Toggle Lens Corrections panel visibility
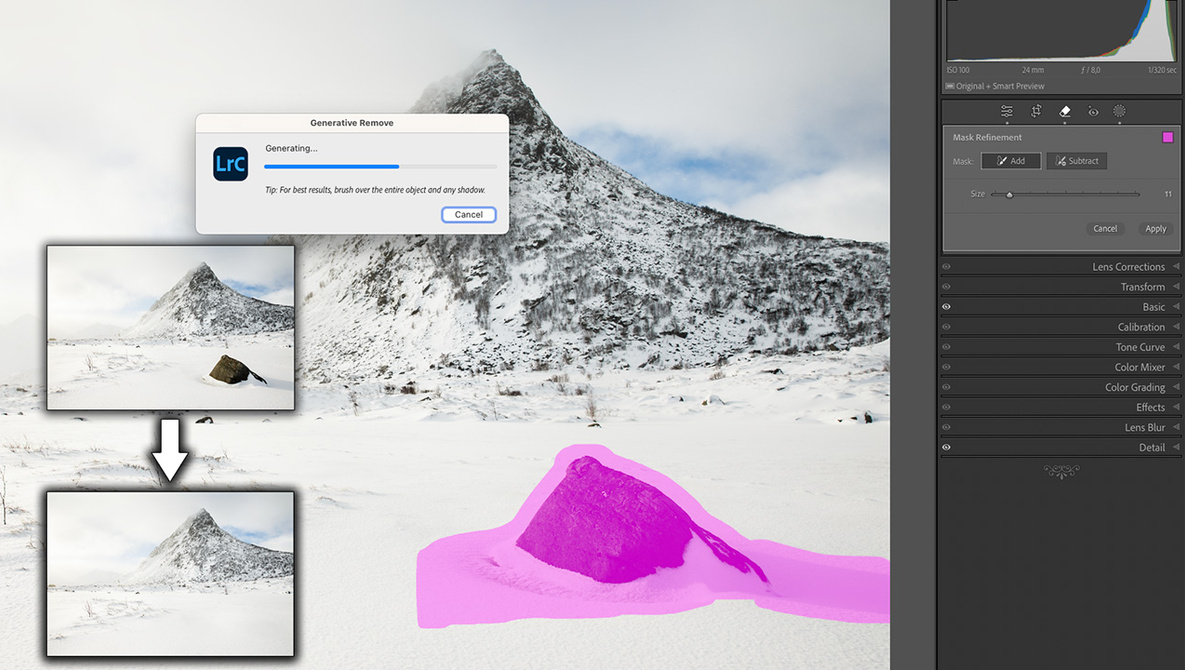 click(x=946, y=267)
